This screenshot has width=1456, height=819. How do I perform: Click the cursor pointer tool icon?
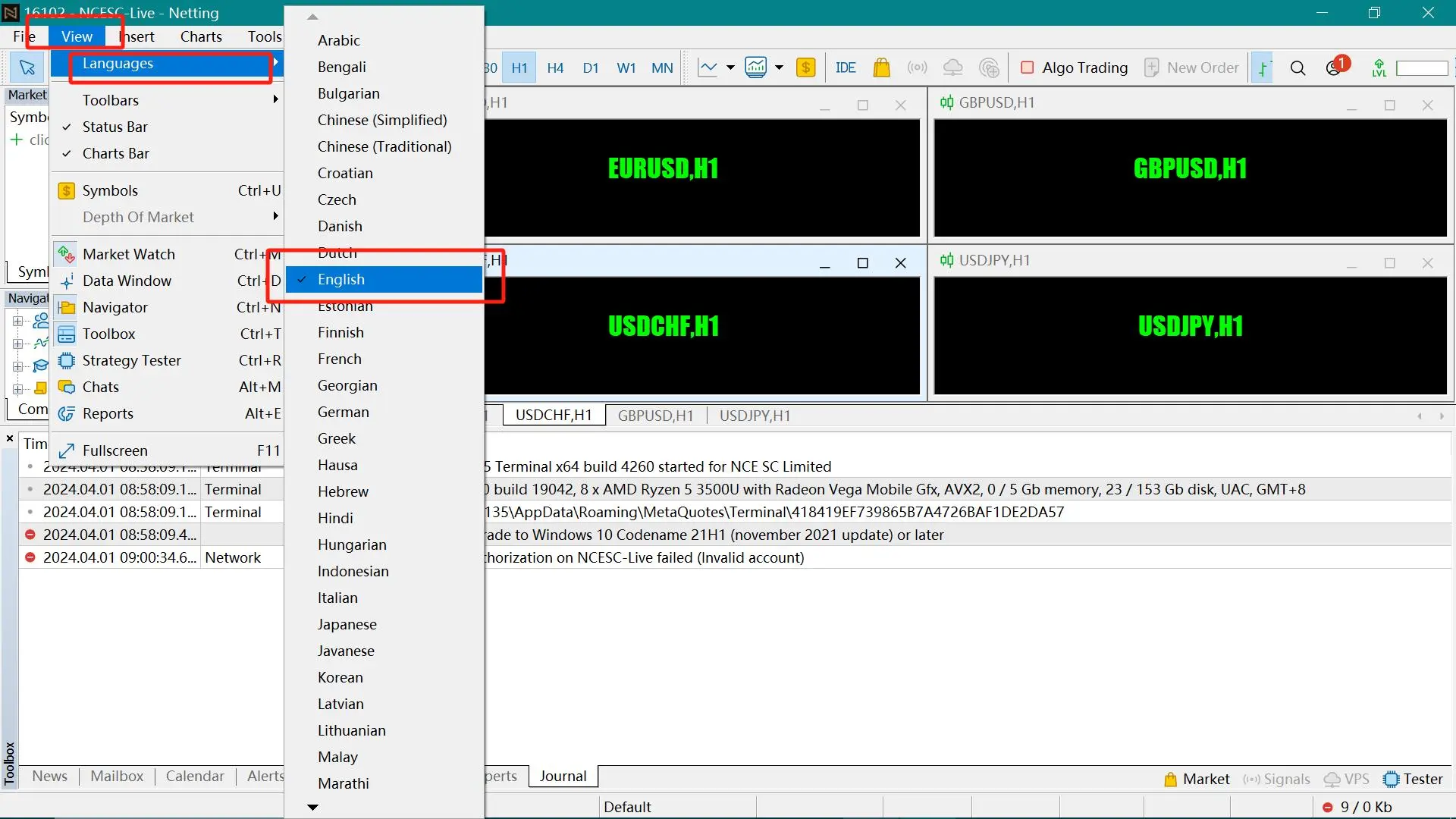pyautogui.click(x=27, y=67)
